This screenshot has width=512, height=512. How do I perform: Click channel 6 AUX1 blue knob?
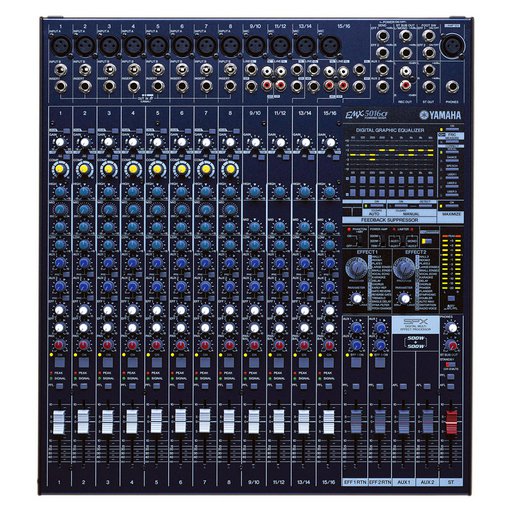(x=181, y=262)
